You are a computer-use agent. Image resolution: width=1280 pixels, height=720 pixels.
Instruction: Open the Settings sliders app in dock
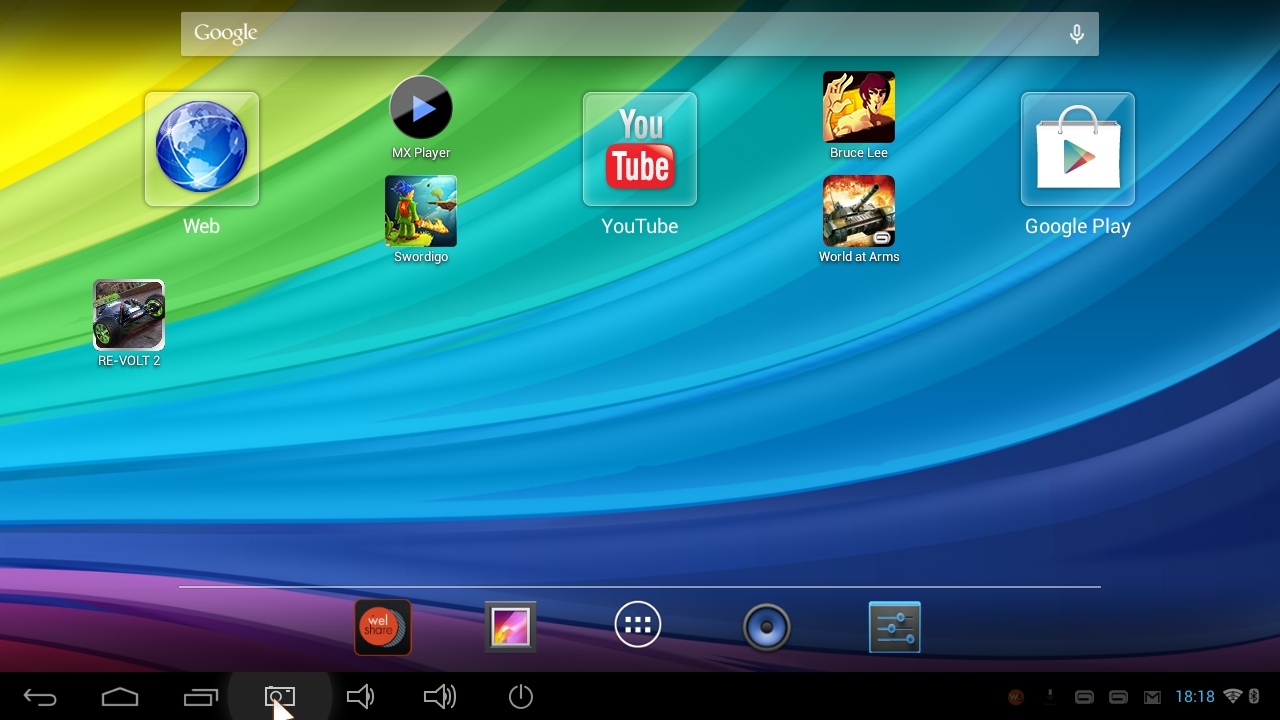895,627
